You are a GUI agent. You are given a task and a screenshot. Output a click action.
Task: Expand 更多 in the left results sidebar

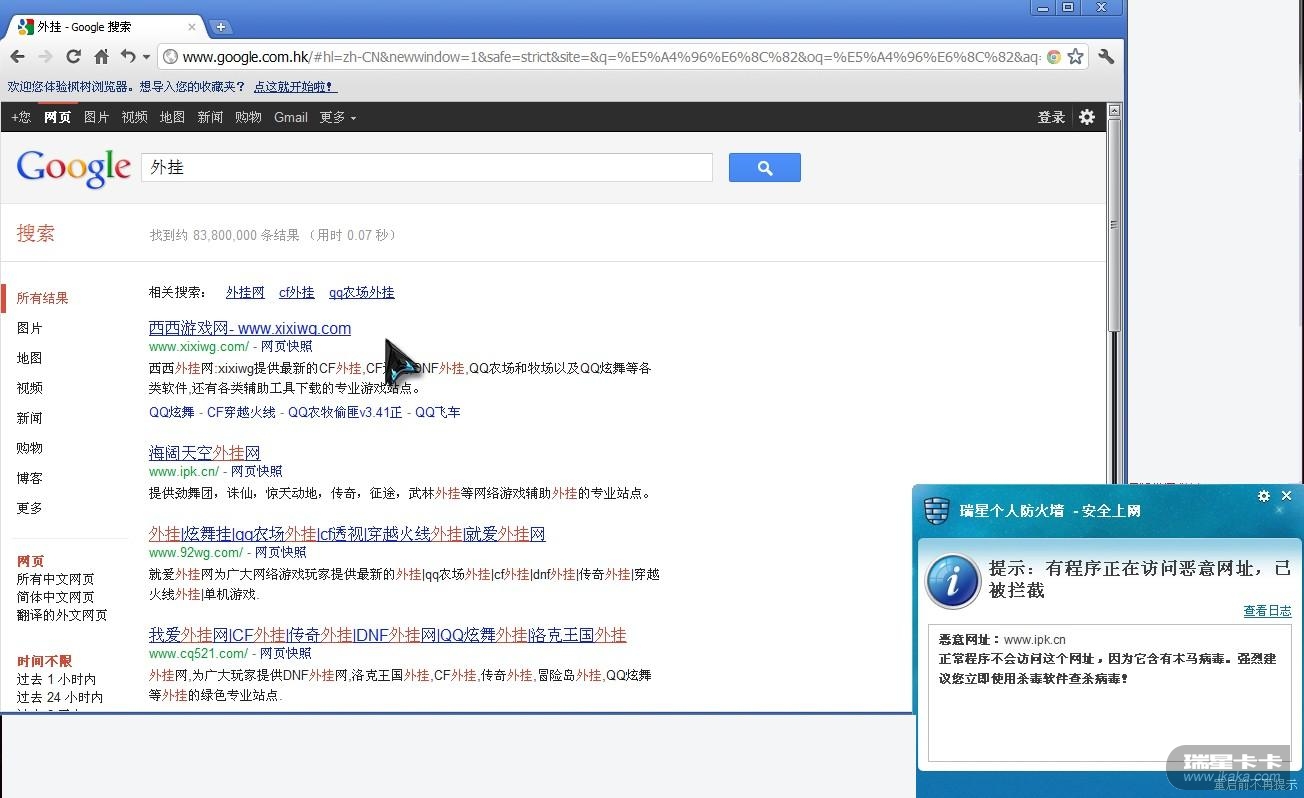tap(30, 508)
